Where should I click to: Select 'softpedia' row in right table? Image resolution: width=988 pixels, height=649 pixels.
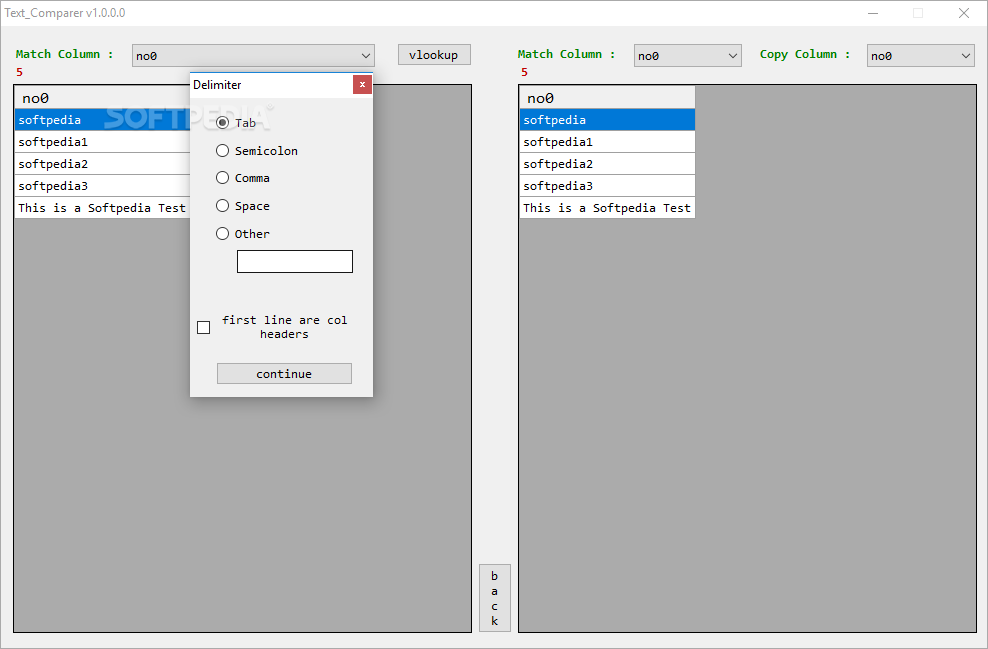607,120
